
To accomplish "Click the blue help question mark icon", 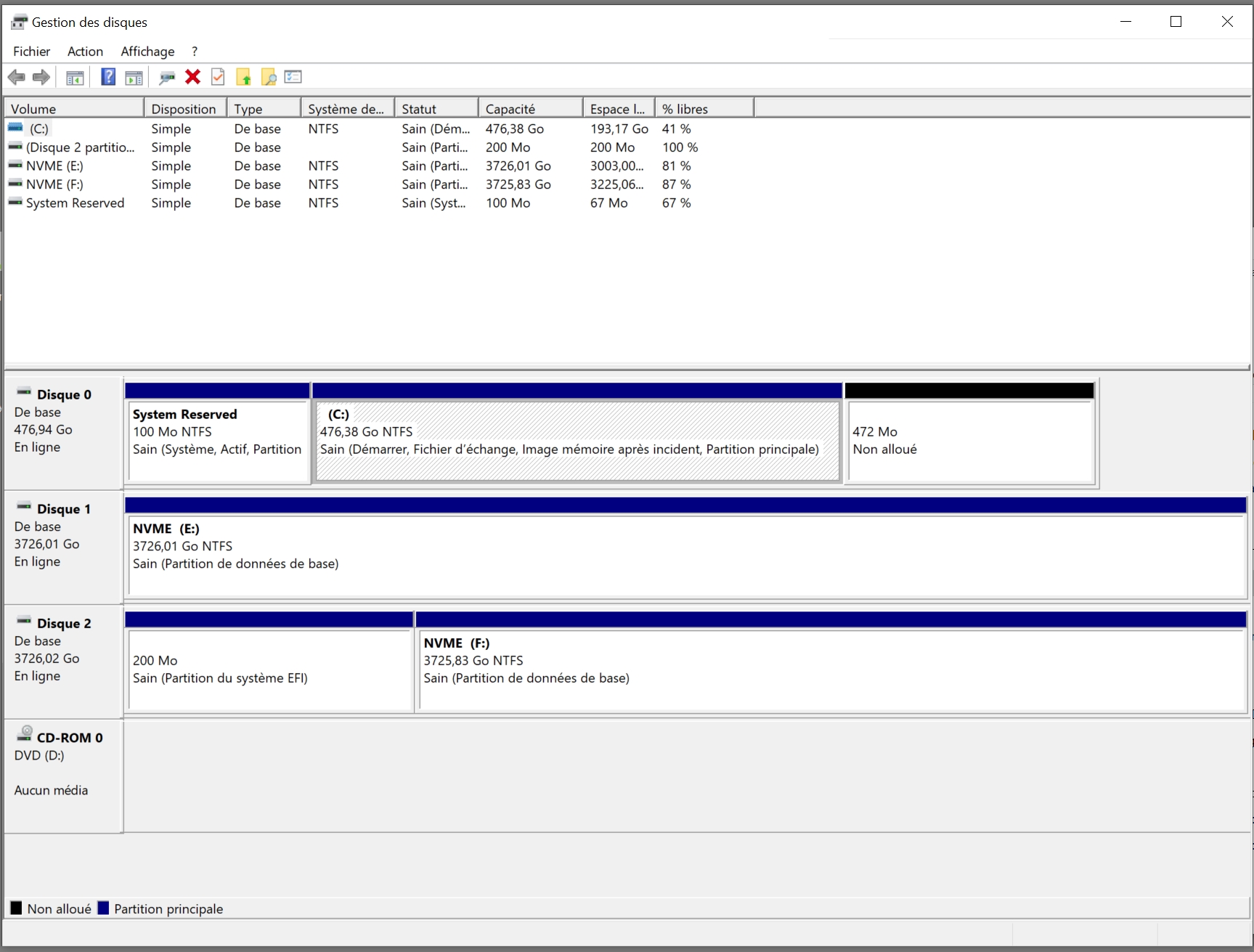I will [x=108, y=77].
